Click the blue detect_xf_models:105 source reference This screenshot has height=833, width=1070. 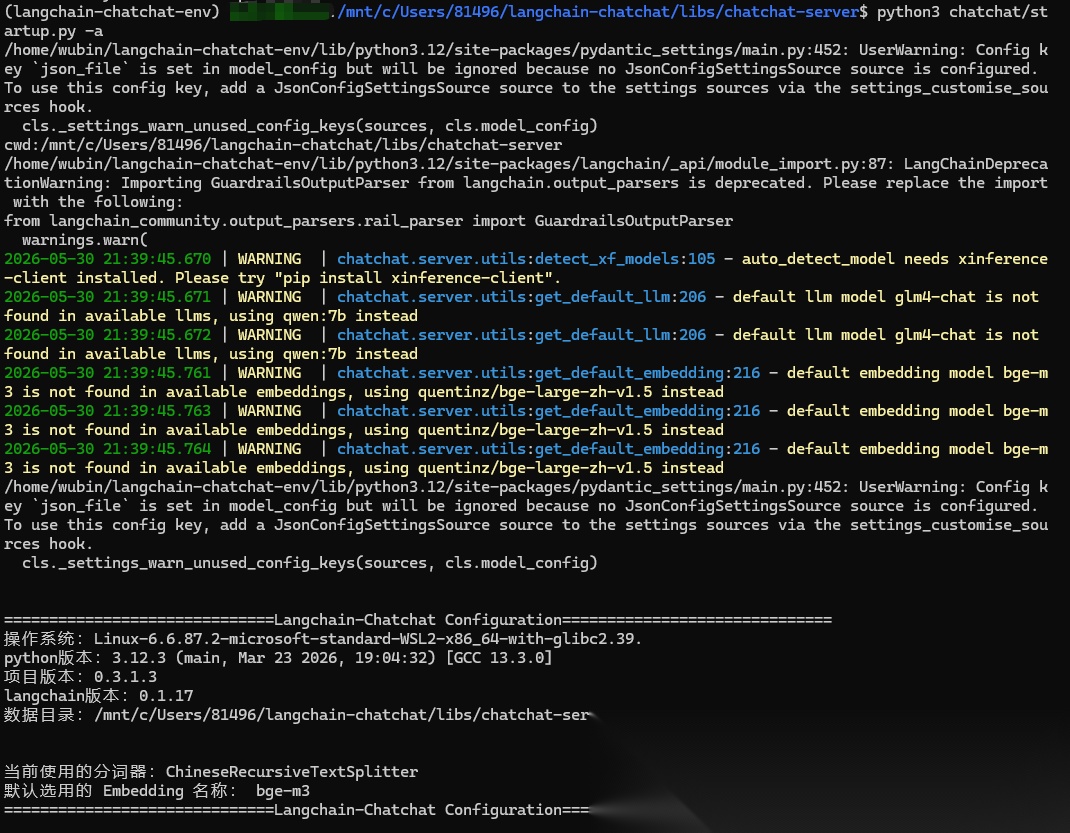pos(526,259)
